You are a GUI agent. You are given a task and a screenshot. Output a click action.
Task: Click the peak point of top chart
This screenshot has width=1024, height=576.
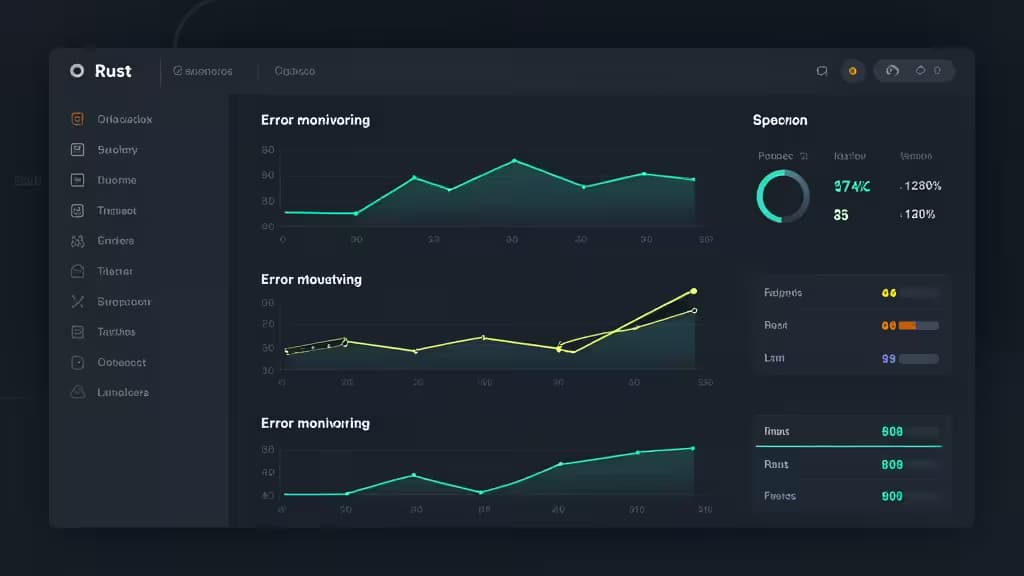coord(515,160)
